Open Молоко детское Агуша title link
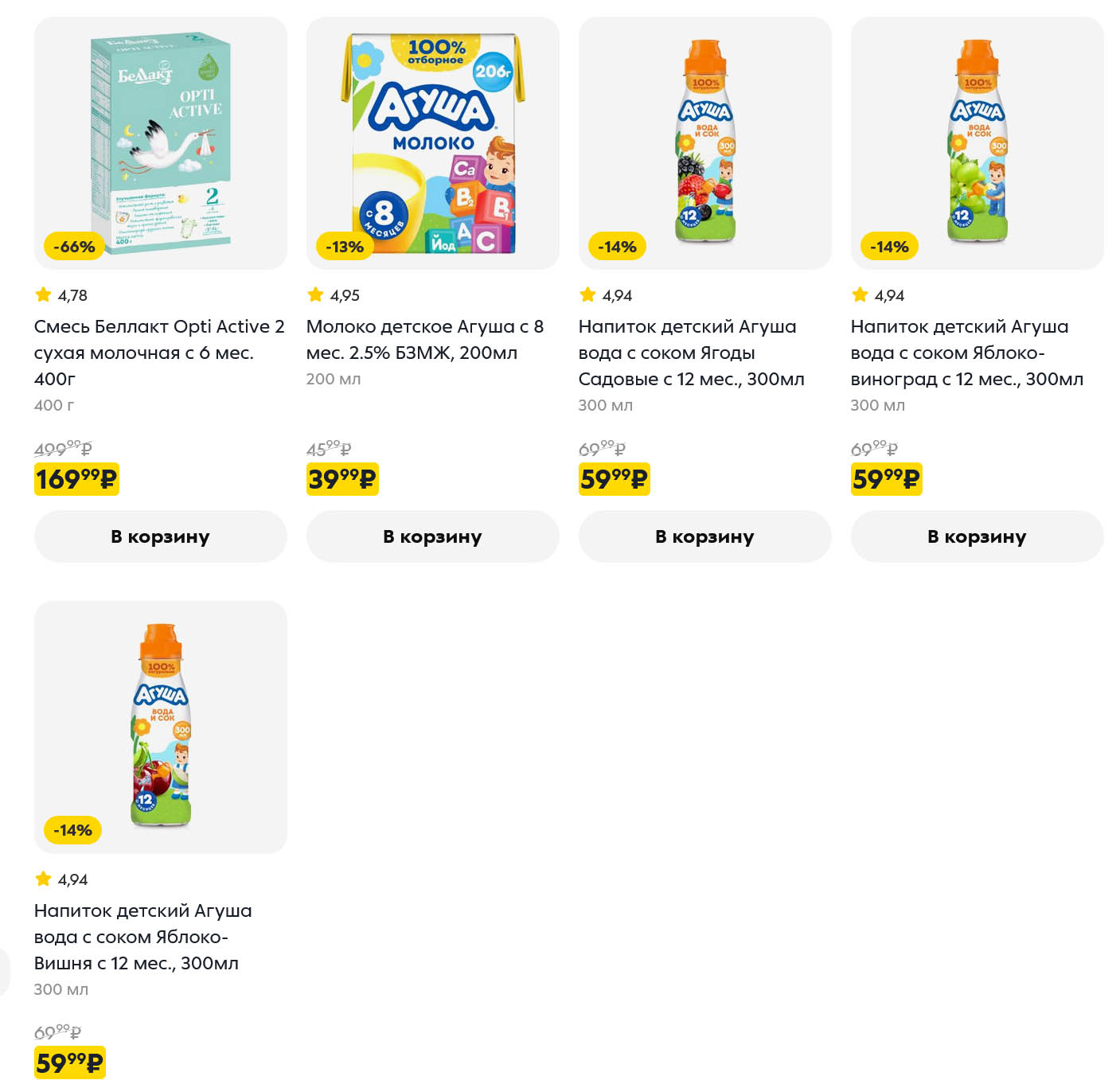Image resolution: width=1120 pixels, height=1080 pixels. 424,339
